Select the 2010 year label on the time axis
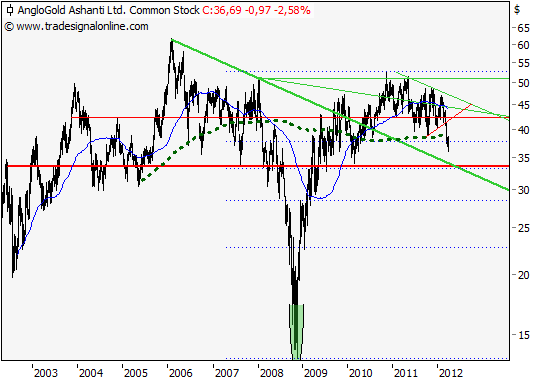533x380 pixels. [x=361, y=373]
